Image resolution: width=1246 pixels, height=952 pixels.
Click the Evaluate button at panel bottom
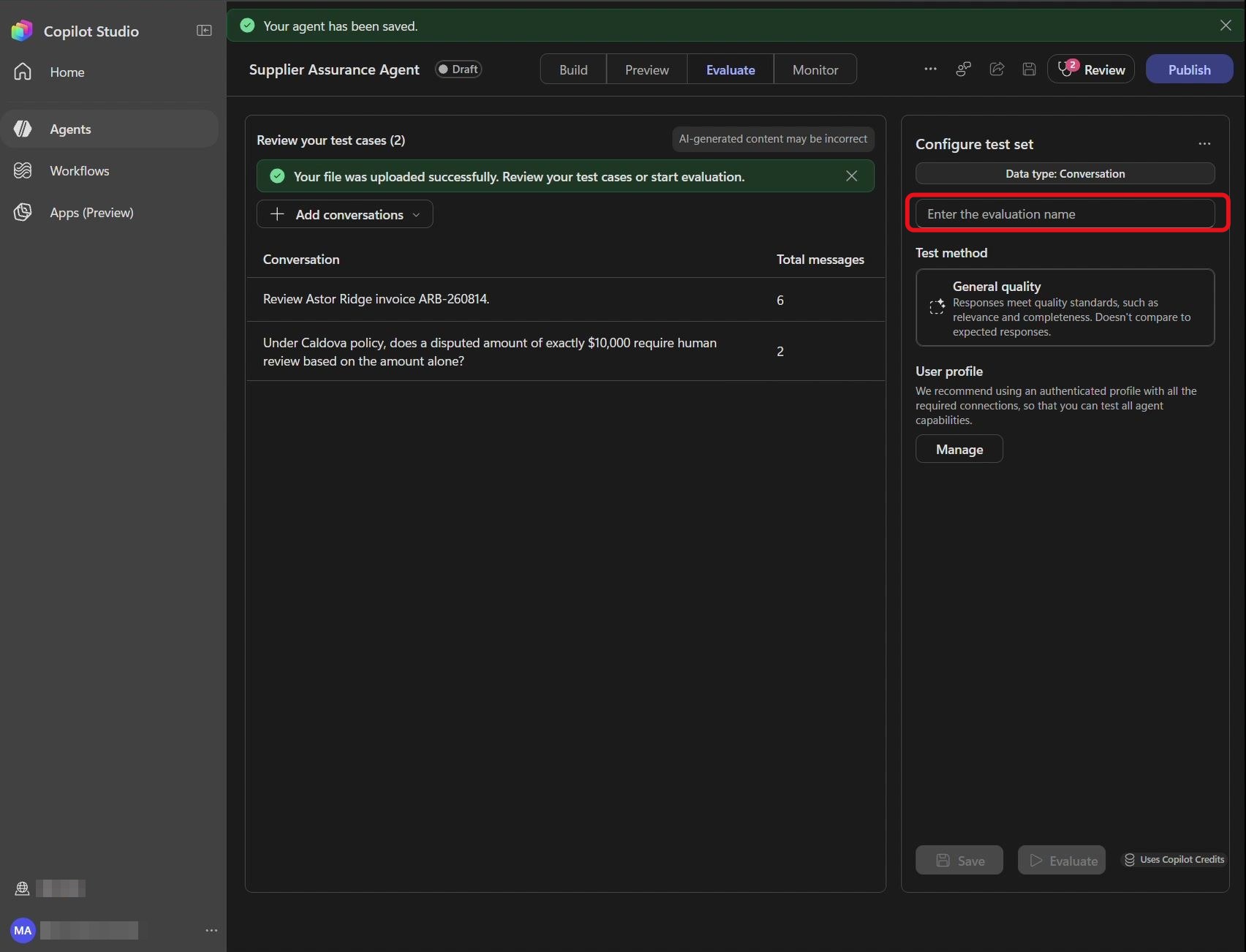click(1061, 861)
